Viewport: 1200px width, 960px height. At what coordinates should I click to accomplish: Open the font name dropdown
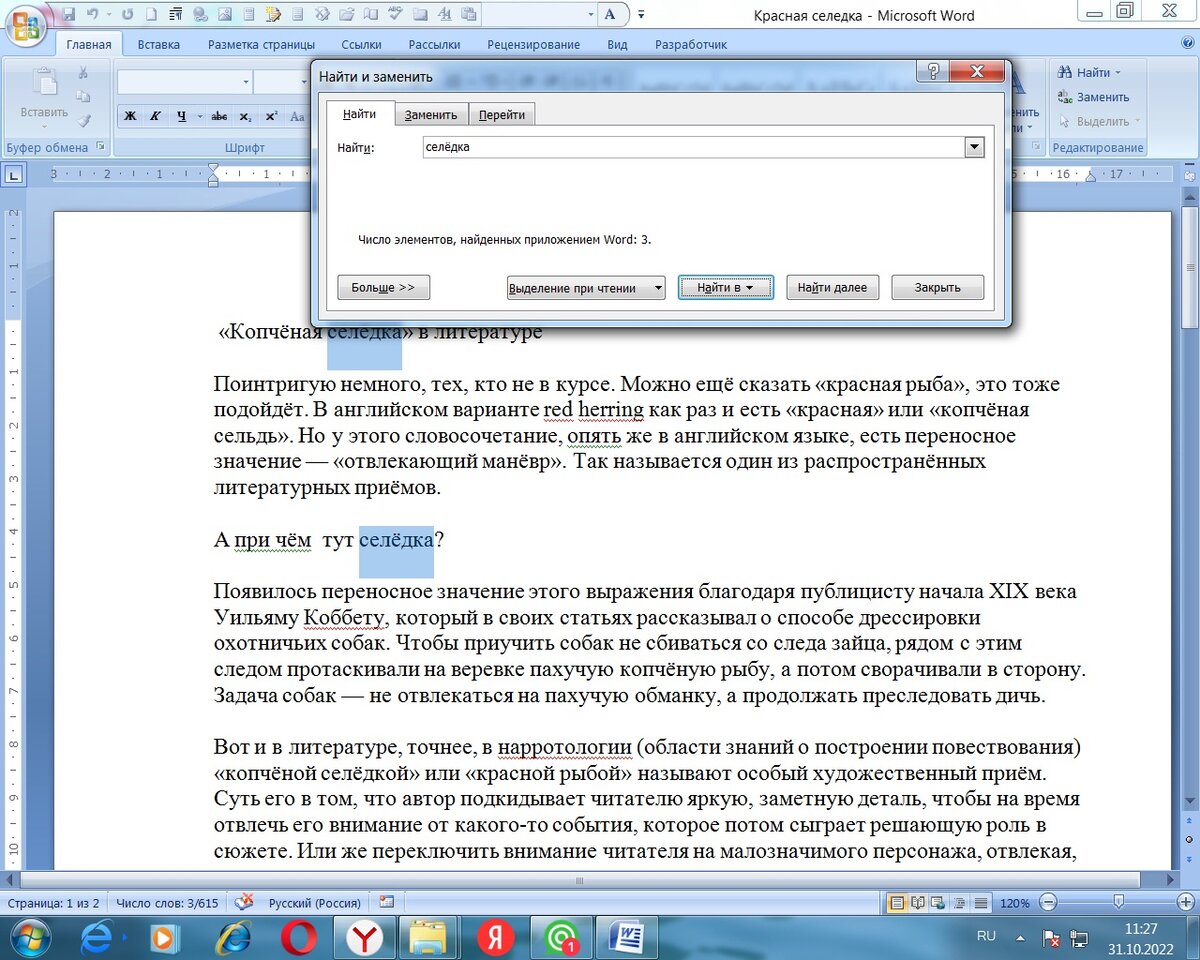point(246,82)
